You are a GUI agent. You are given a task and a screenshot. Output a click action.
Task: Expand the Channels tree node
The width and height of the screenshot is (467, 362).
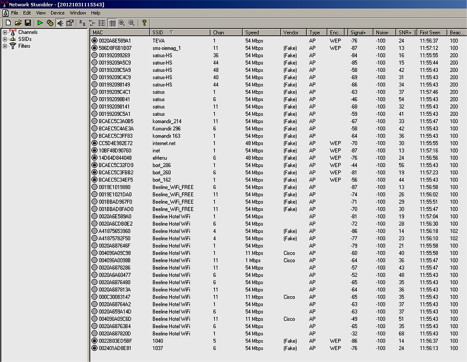(5, 32)
